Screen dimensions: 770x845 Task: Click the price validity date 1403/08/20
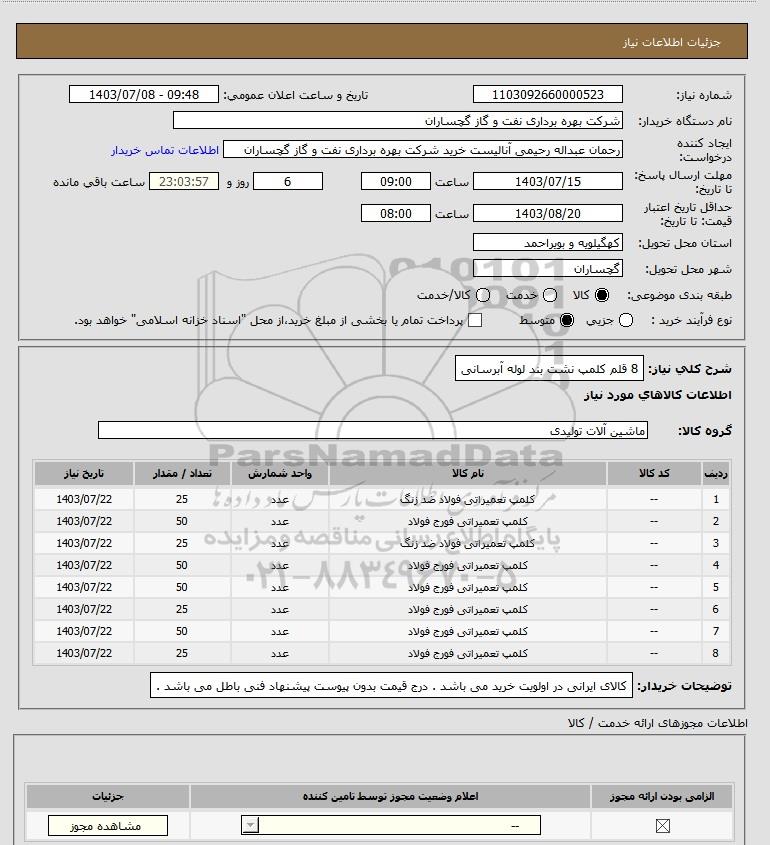click(547, 213)
